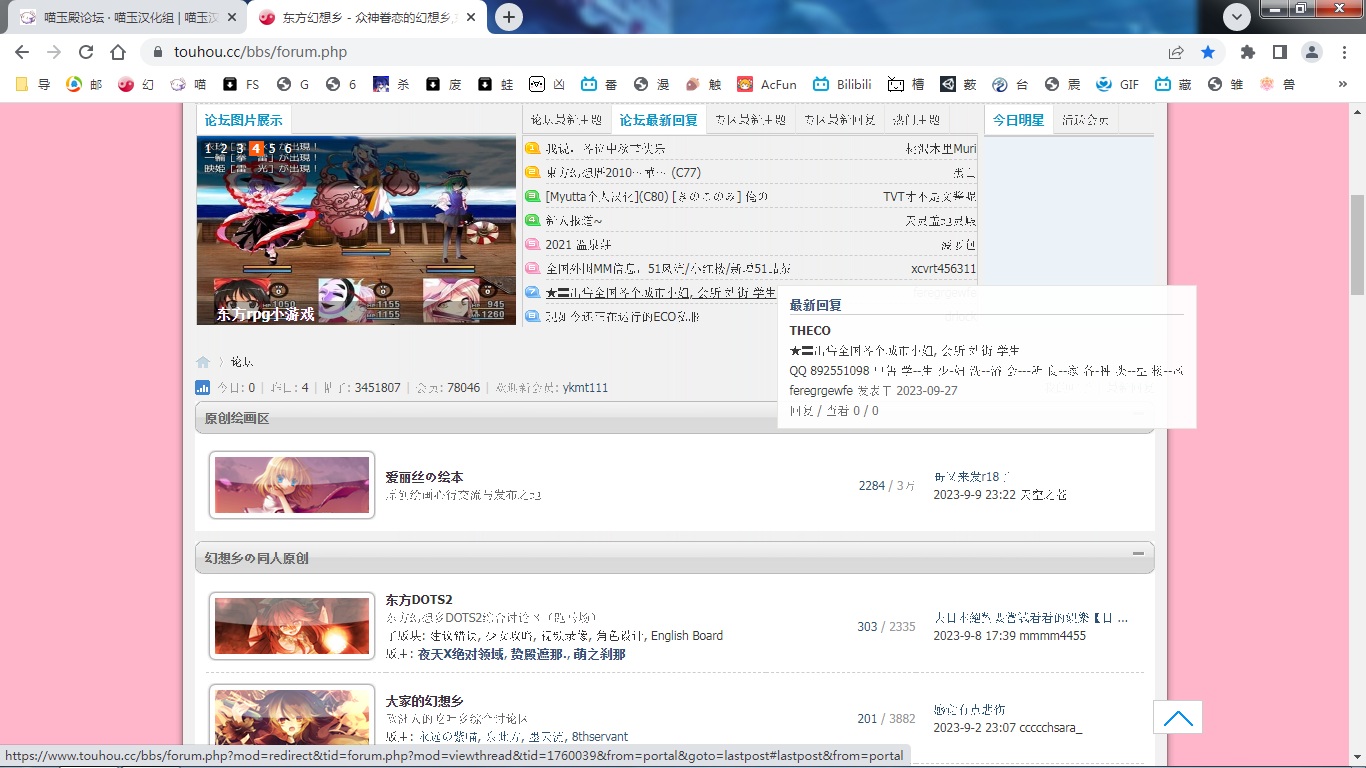Image resolution: width=1366 pixels, height=768 pixels.
Task: Open the 2021 thread in latest replies
Action: coord(578,244)
